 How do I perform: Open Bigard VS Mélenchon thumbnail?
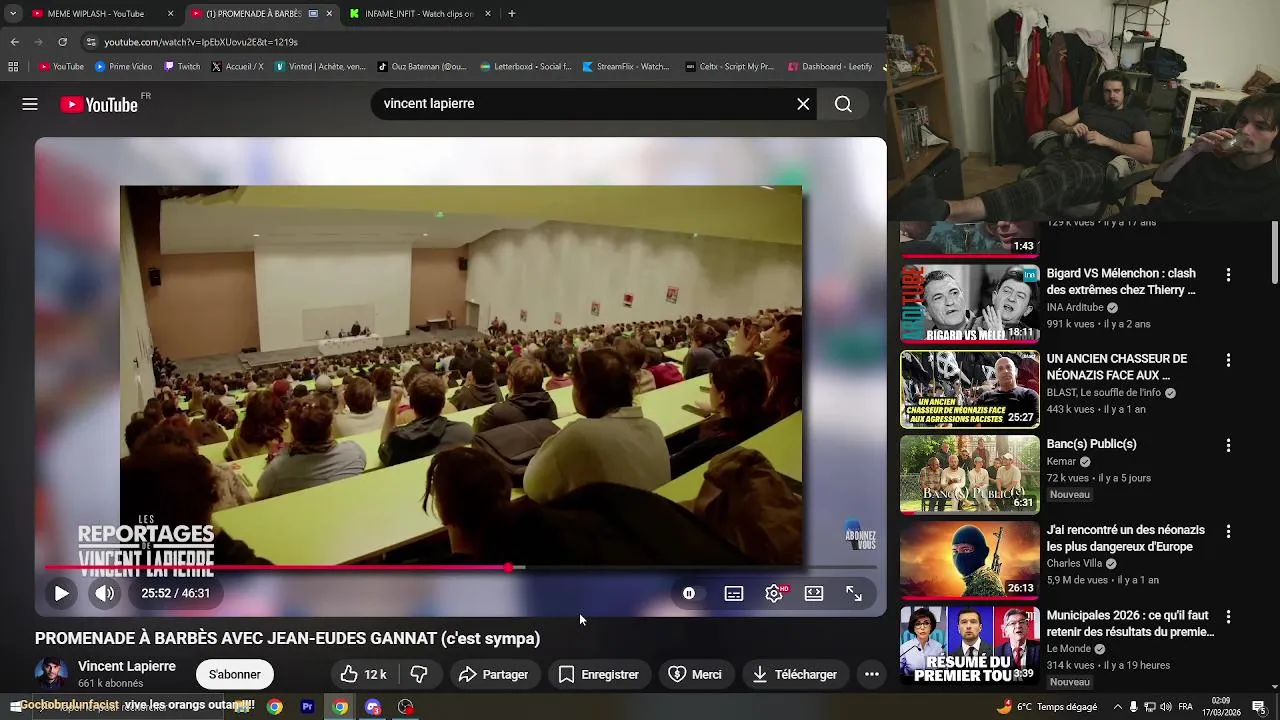click(969, 303)
